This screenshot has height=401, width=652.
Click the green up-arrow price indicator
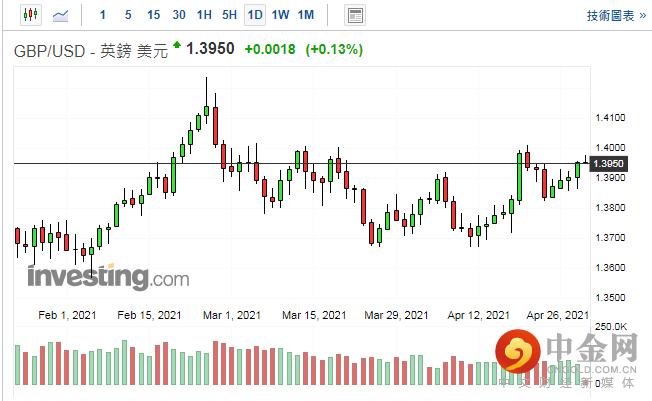177,44
